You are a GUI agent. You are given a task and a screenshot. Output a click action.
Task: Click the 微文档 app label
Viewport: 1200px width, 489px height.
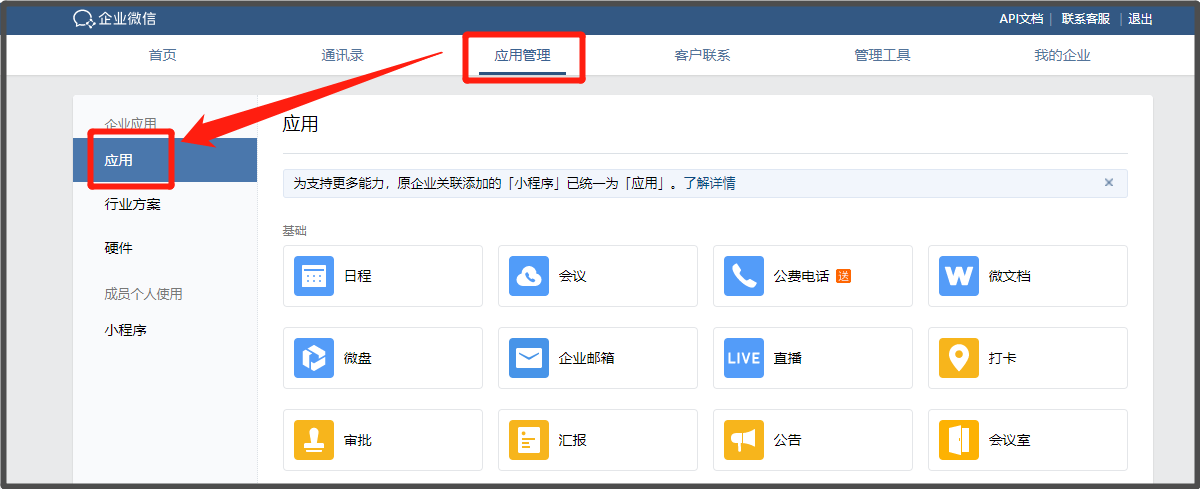click(1010, 276)
